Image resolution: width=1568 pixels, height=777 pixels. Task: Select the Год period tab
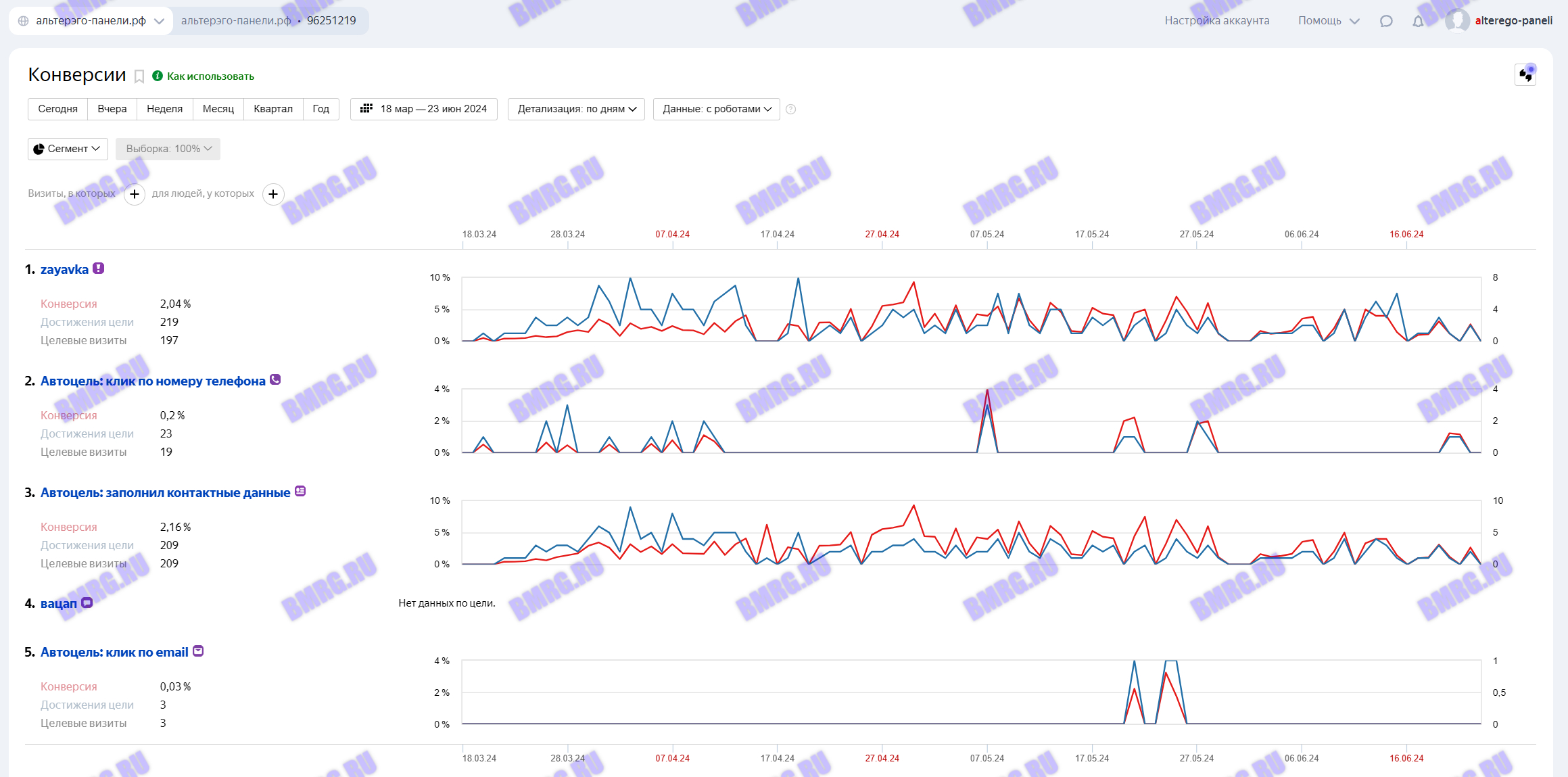tap(320, 109)
